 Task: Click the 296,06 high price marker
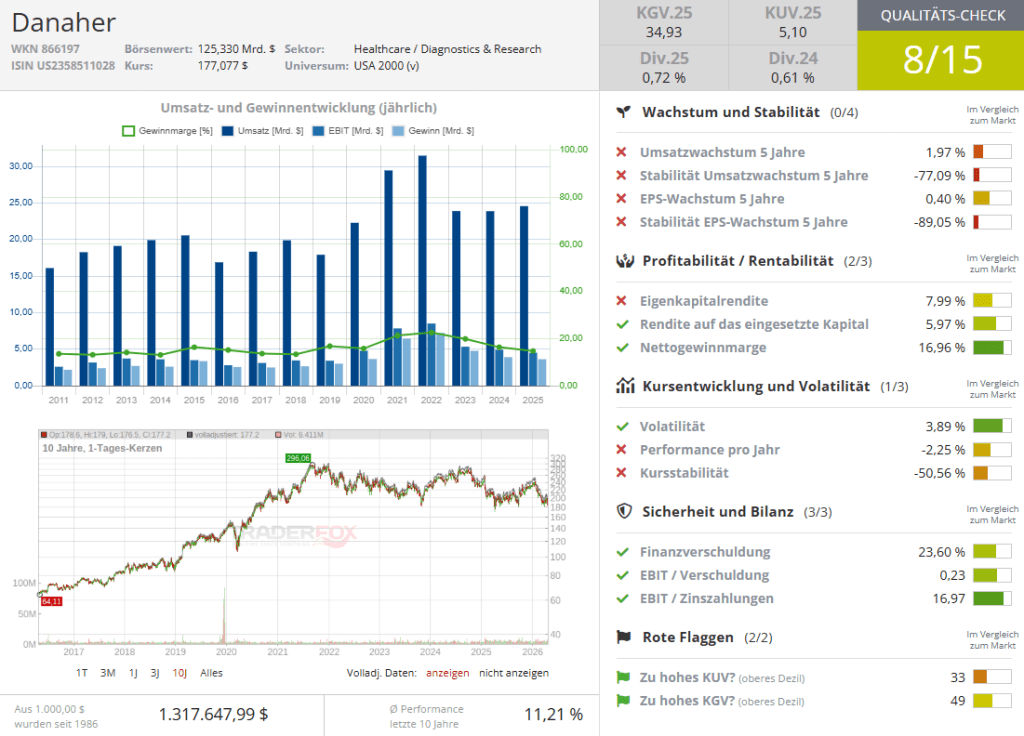(298, 458)
